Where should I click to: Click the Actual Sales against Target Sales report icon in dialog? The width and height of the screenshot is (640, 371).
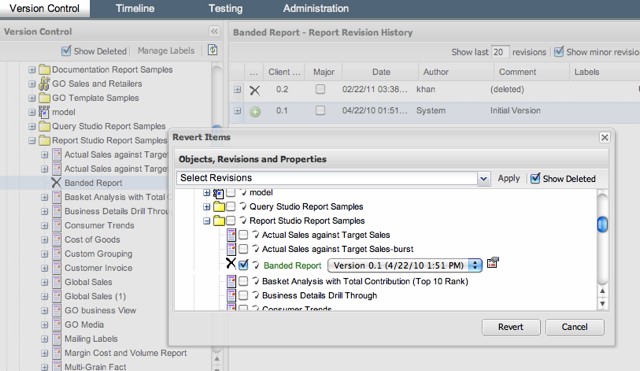231,235
